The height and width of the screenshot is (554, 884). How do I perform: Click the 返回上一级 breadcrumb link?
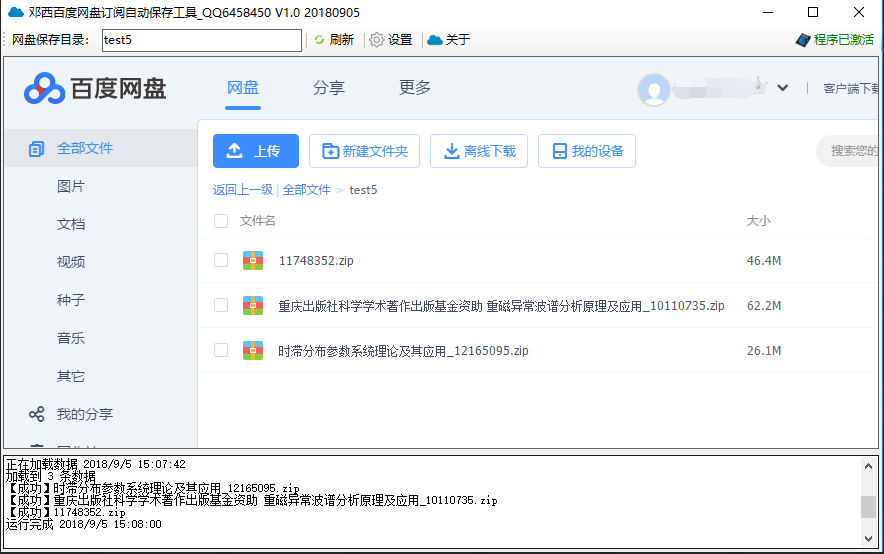pos(243,190)
